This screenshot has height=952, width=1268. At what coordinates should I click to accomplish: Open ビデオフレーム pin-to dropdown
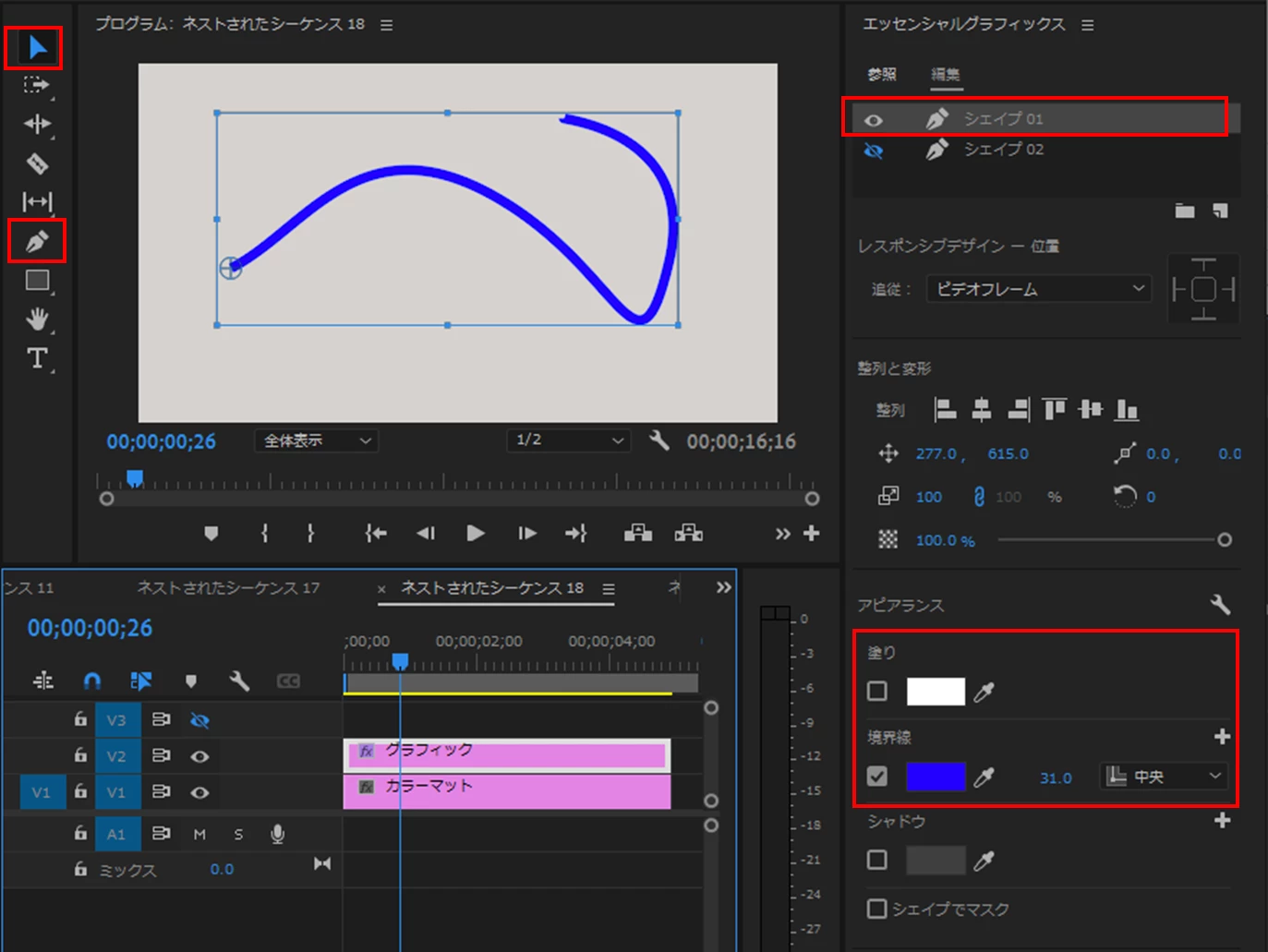pos(1039,289)
